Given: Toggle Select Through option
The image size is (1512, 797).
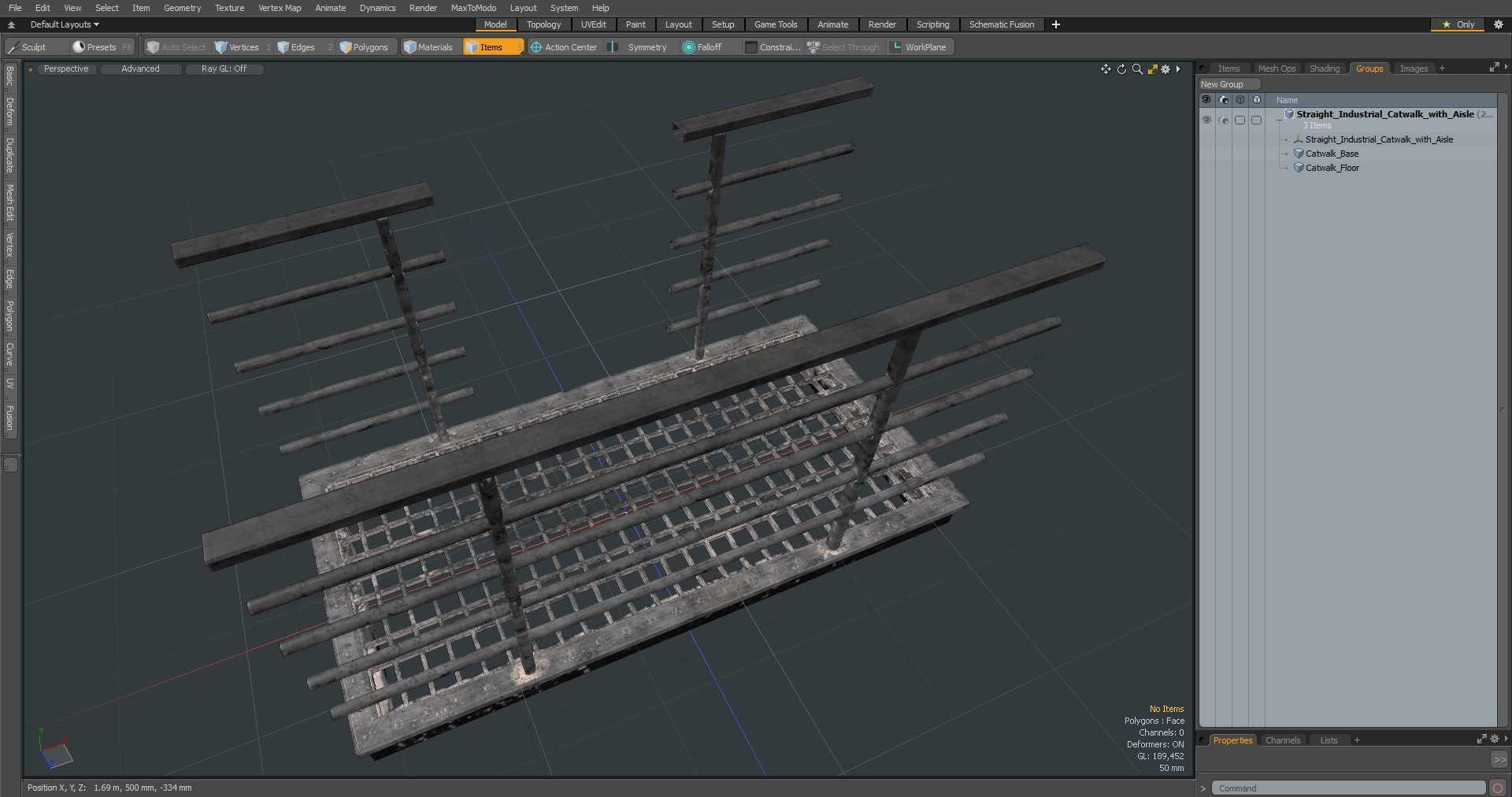Looking at the screenshot, I should (x=843, y=47).
